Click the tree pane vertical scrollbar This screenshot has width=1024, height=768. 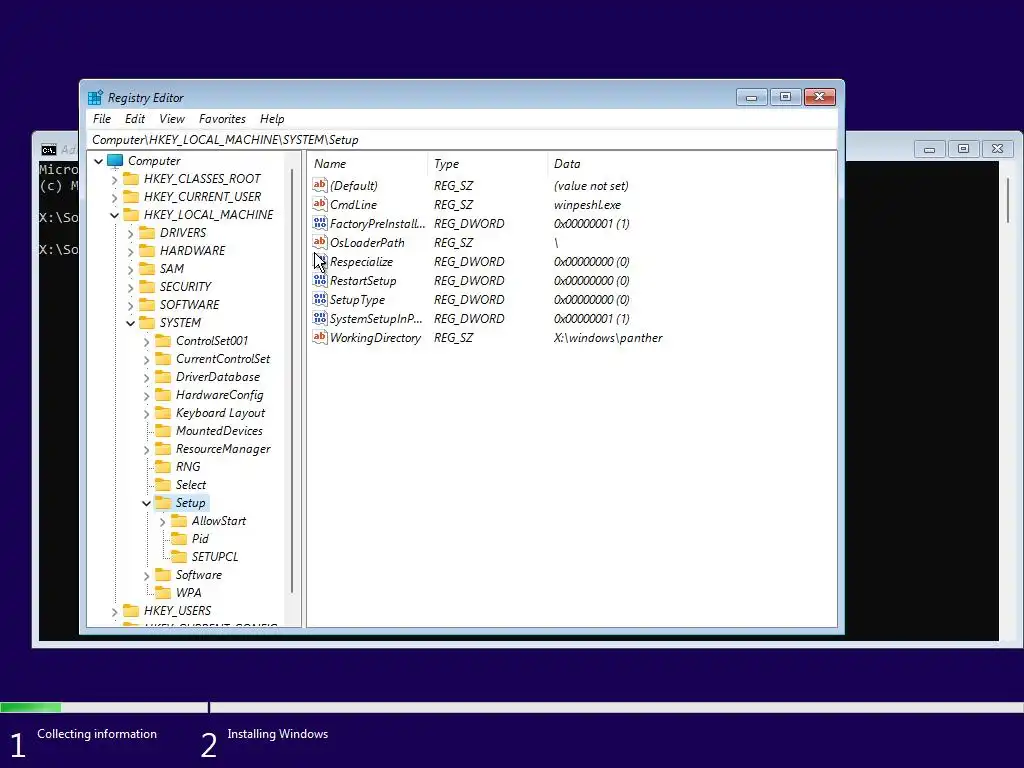pos(292,381)
